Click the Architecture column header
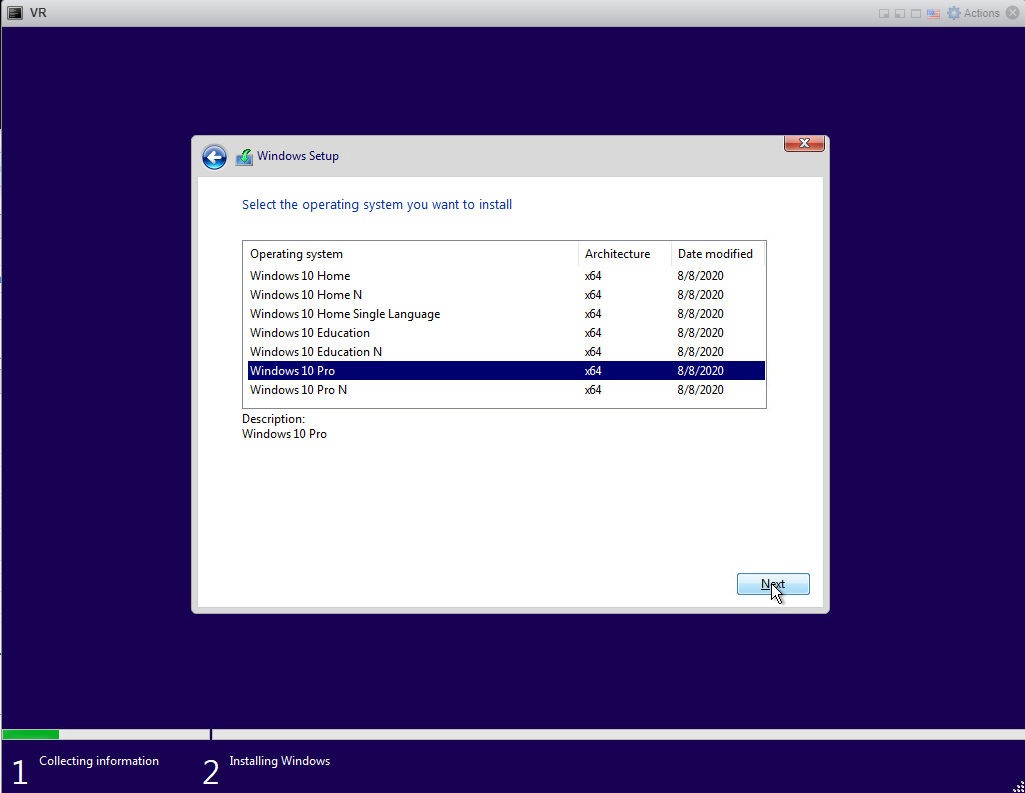This screenshot has height=793, width=1025. coord(624,254)
